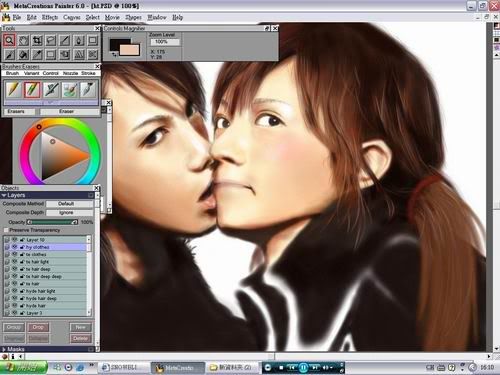Choose the first pencil brush icon
Viewport: 500px width, 375px height.
pos(13,90)
